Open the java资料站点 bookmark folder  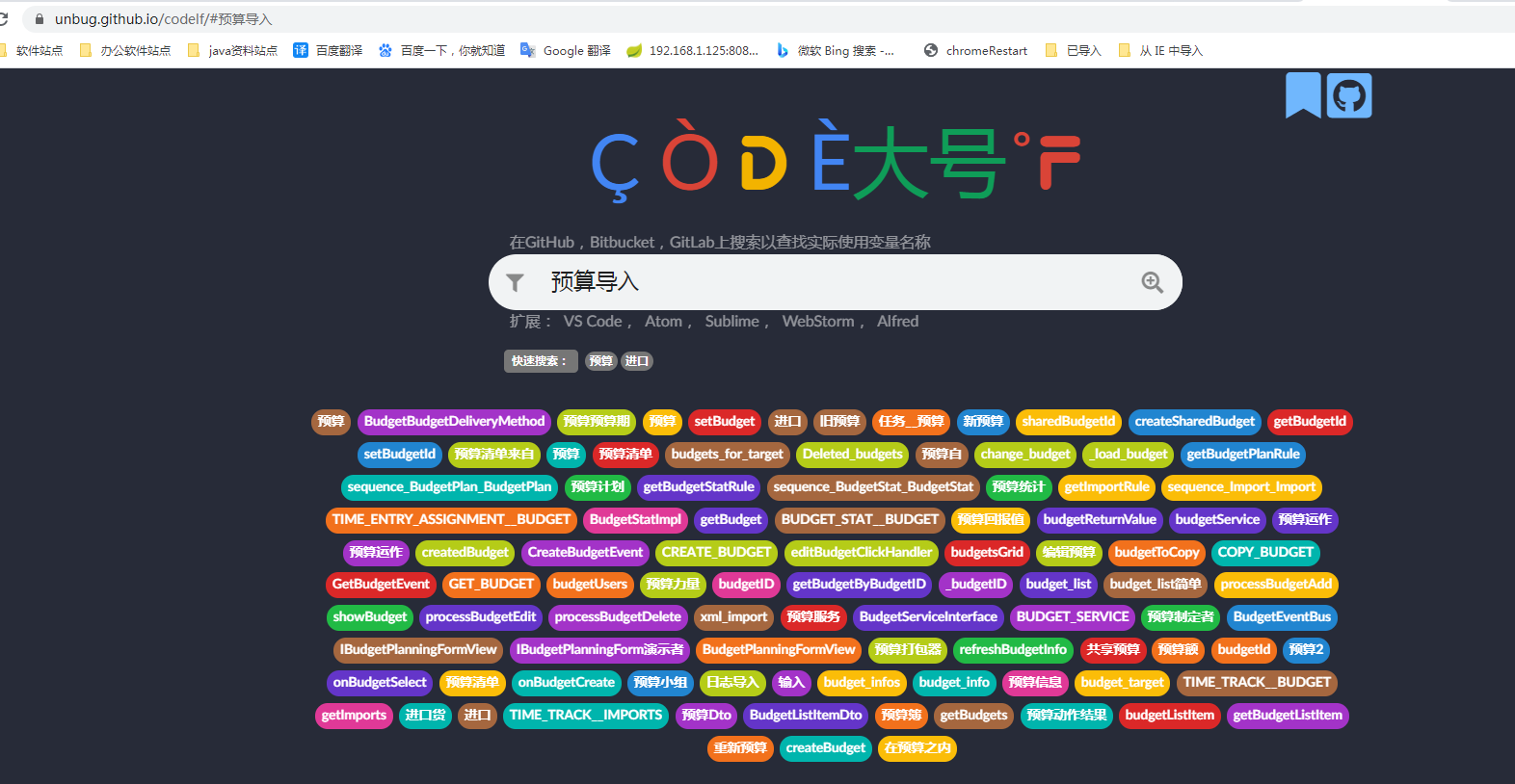pos(232,50)
